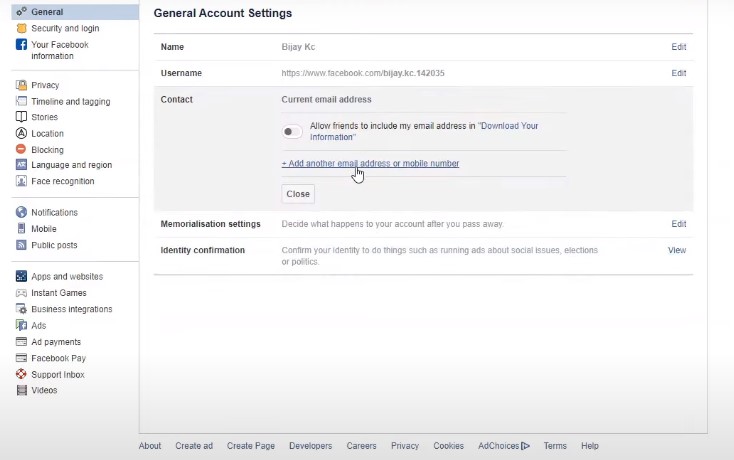Click the Privacy lock icon
Viewport: 734px width, 460px height.
[x=22, y=85]
